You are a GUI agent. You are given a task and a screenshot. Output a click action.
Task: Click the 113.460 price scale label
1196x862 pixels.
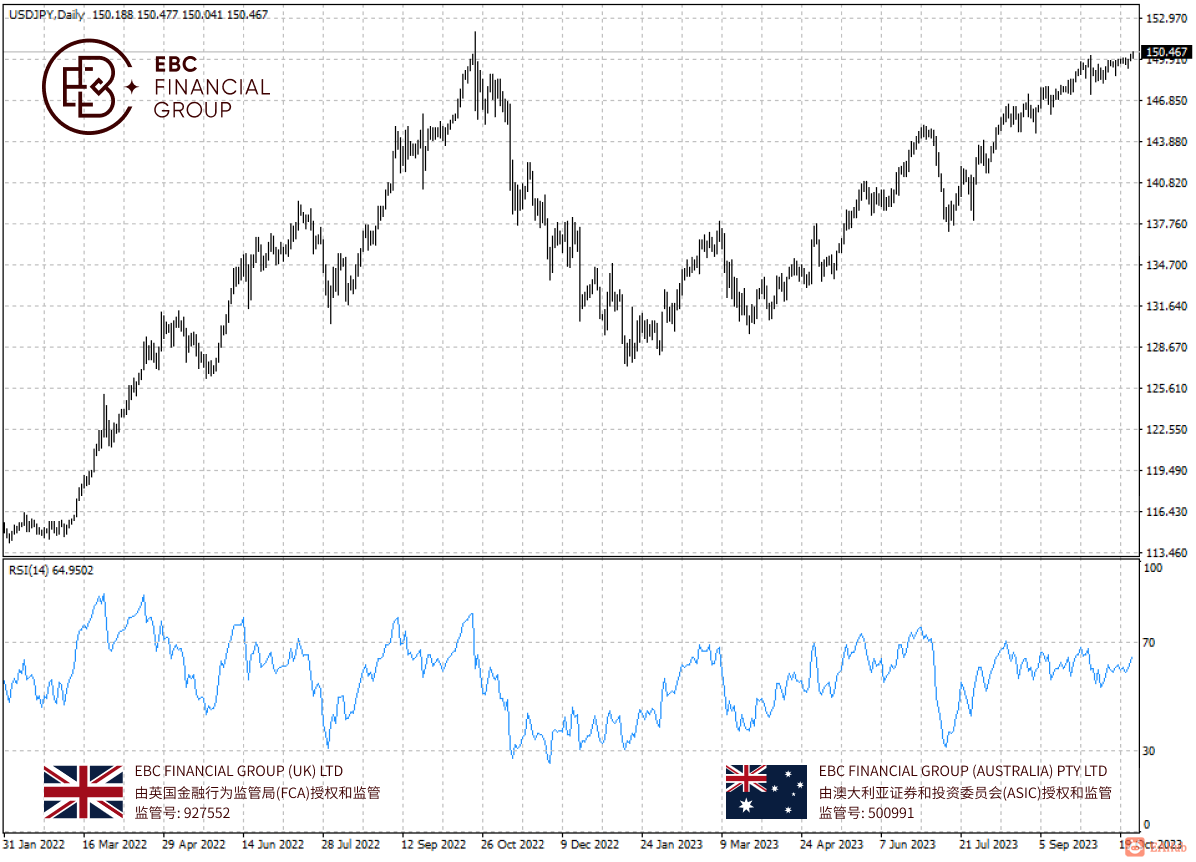coord(1167,552)
